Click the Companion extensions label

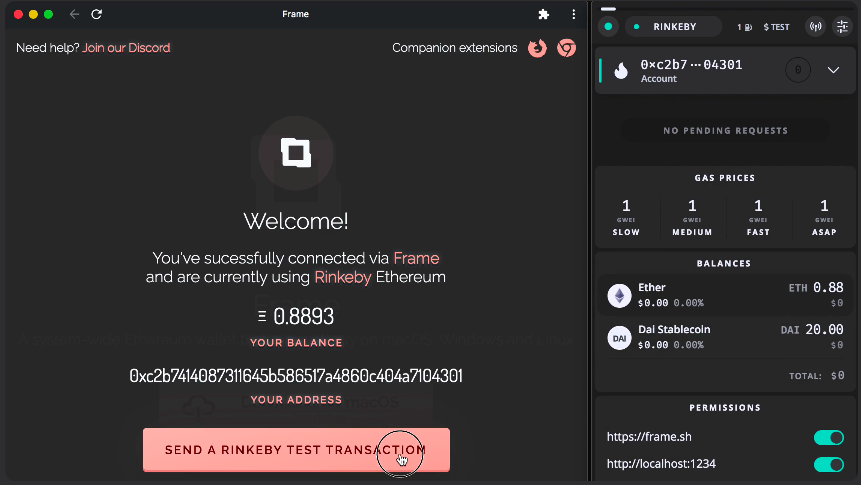tap(455, 48)
